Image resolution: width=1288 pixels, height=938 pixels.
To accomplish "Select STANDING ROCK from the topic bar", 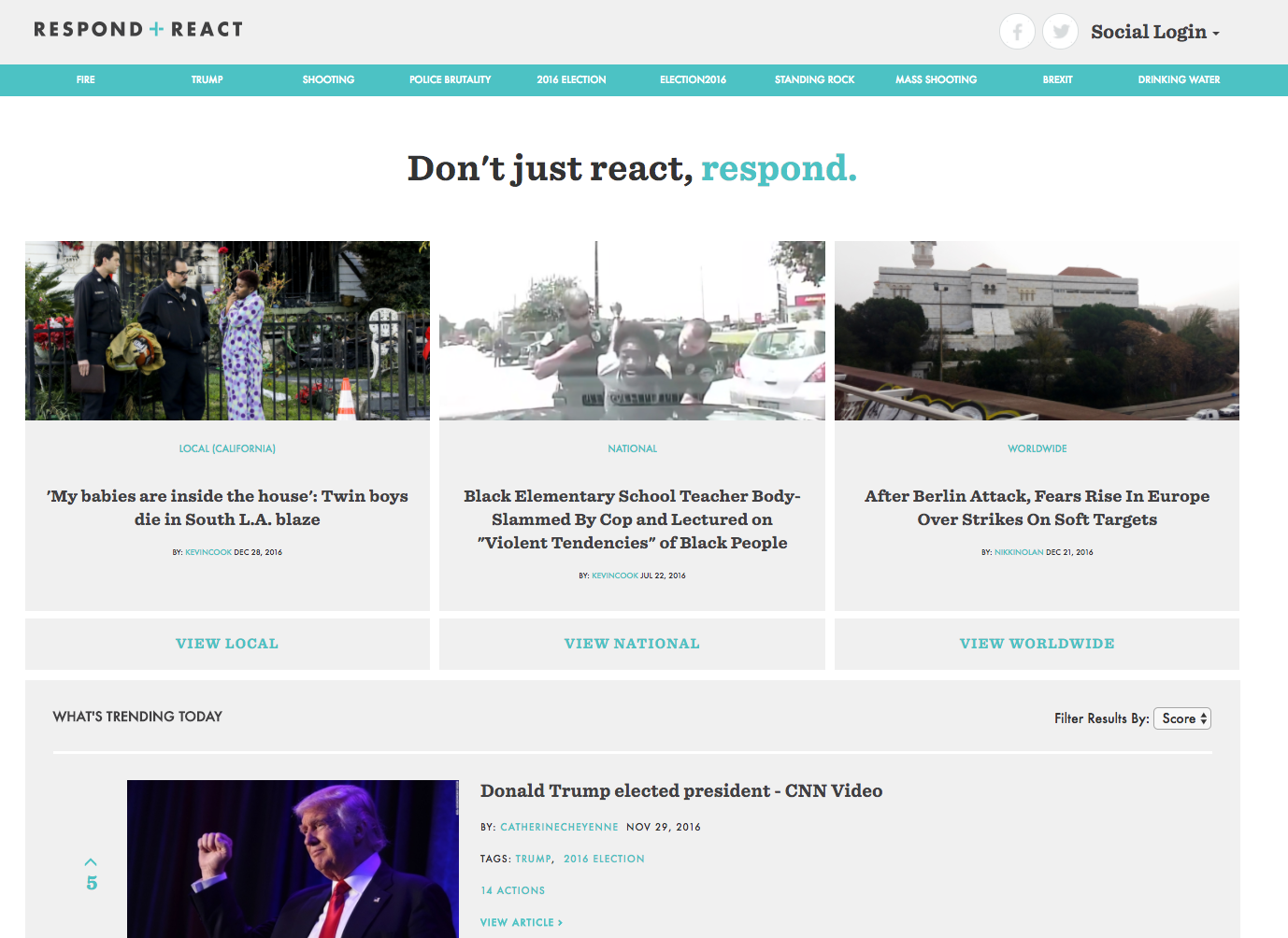I will pos(814,79).
